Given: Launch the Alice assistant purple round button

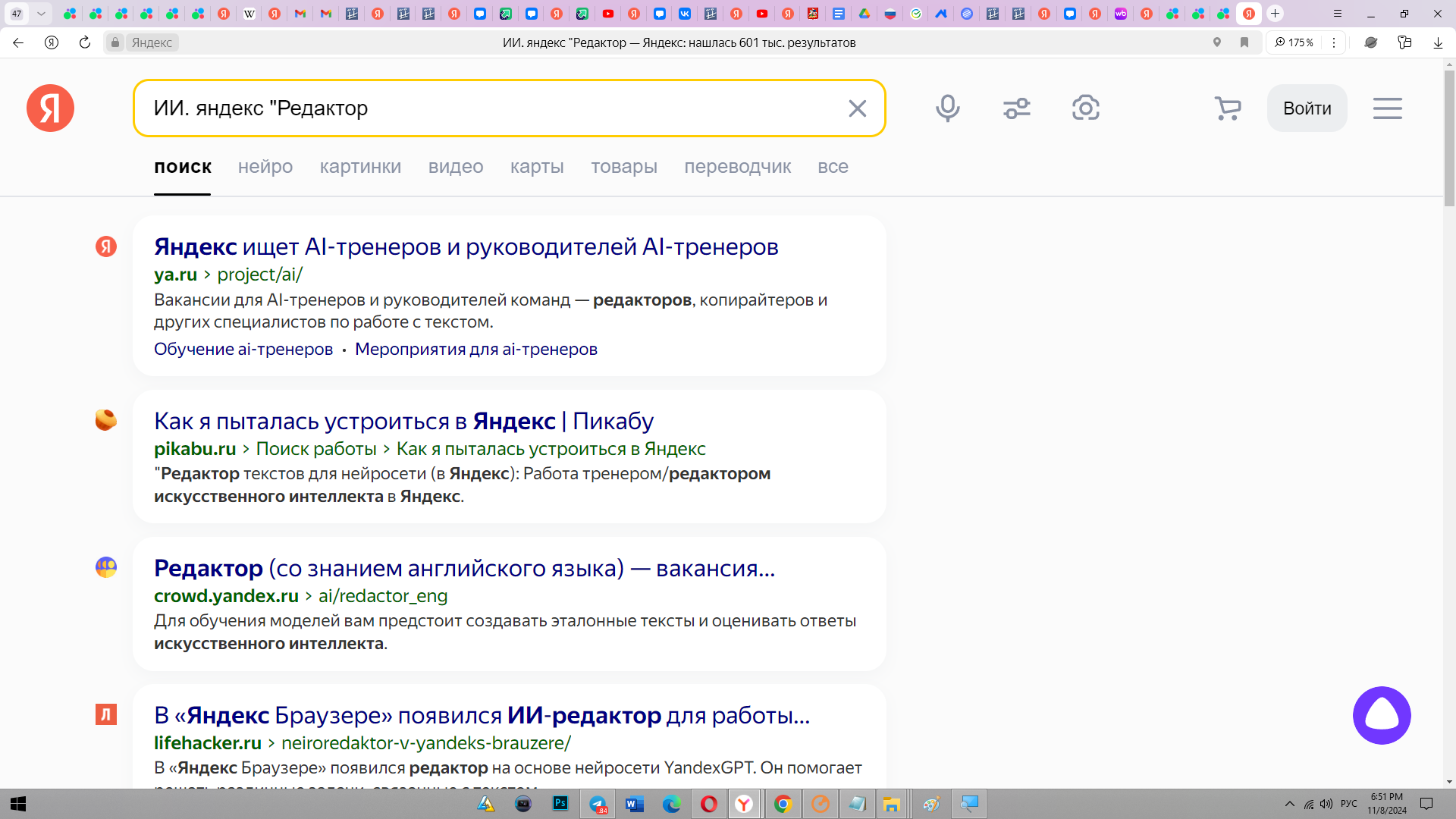Looking at the screenshot, I should coord(1381,715).
